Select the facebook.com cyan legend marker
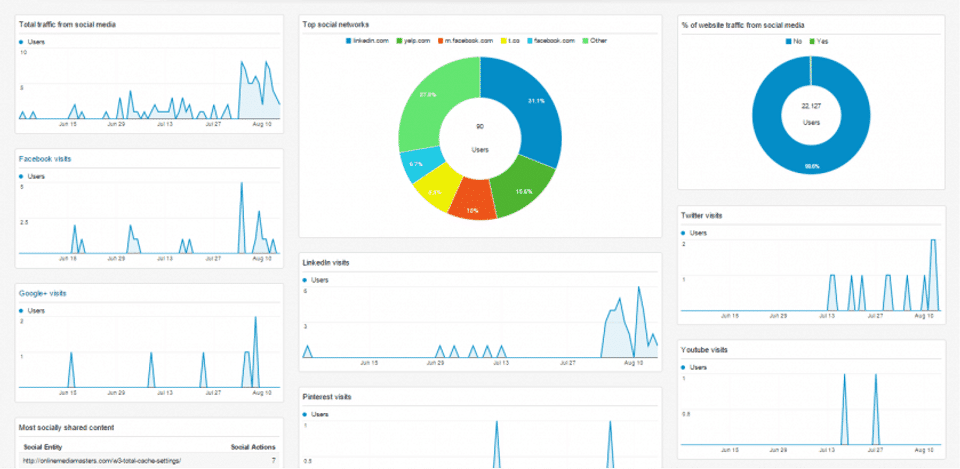The width and height of the screenshot is (960, 469). coord(530,41)
